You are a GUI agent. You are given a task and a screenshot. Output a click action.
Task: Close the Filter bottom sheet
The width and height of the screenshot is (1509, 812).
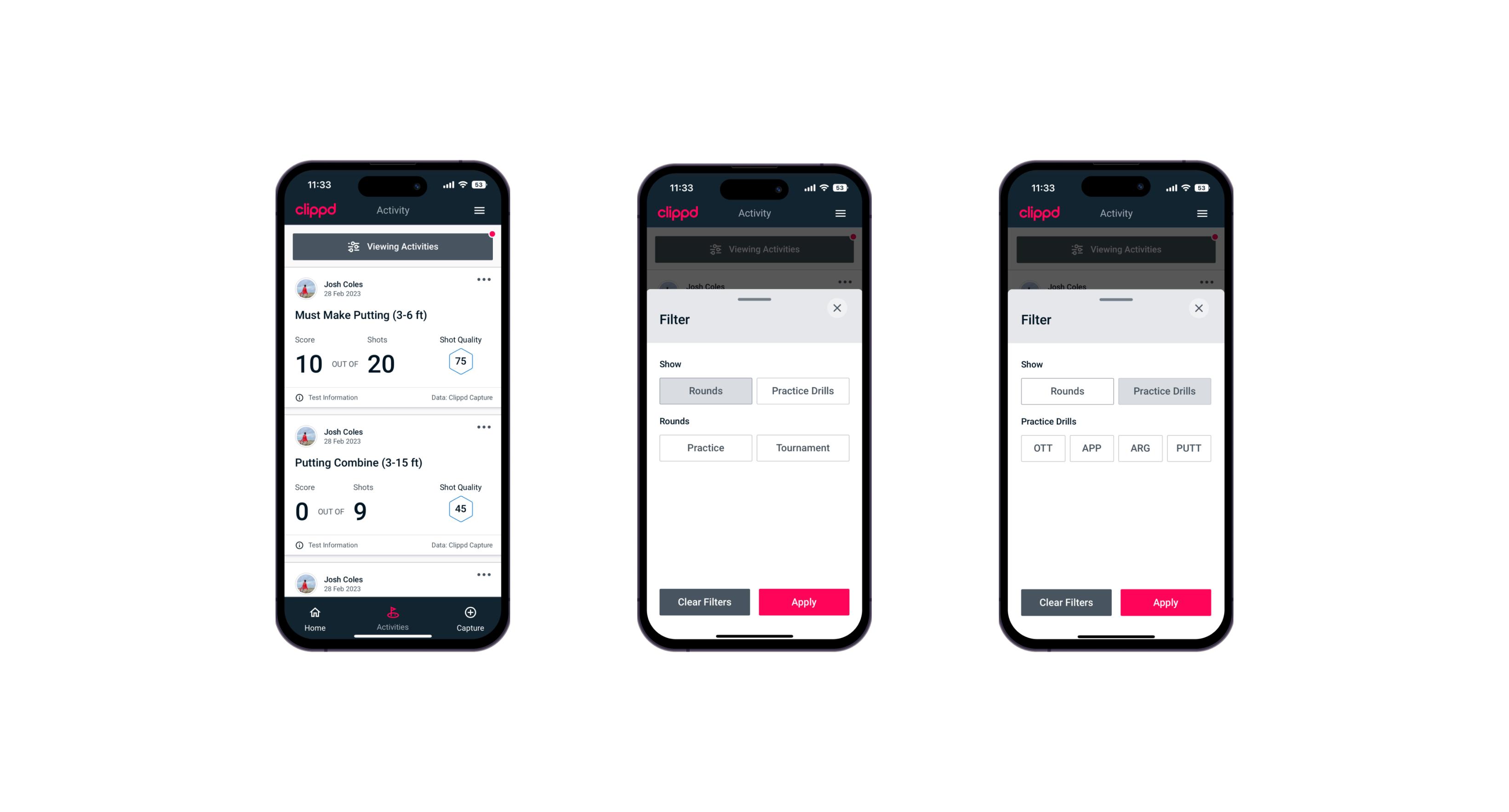tap(839, 308)
